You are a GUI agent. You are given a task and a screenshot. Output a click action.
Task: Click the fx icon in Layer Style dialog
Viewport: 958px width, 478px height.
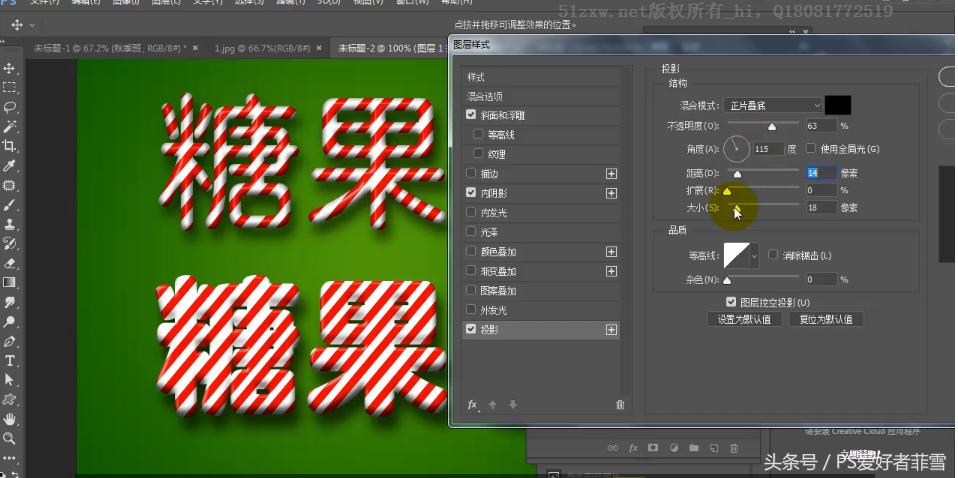coord(472,405)
